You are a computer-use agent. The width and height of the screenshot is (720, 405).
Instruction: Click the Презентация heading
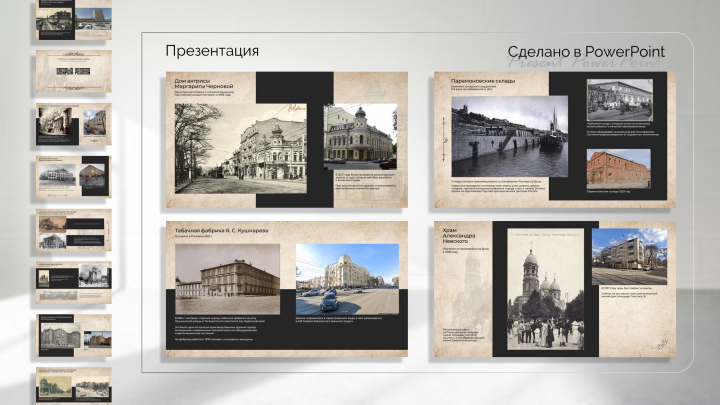coord(212,51)
